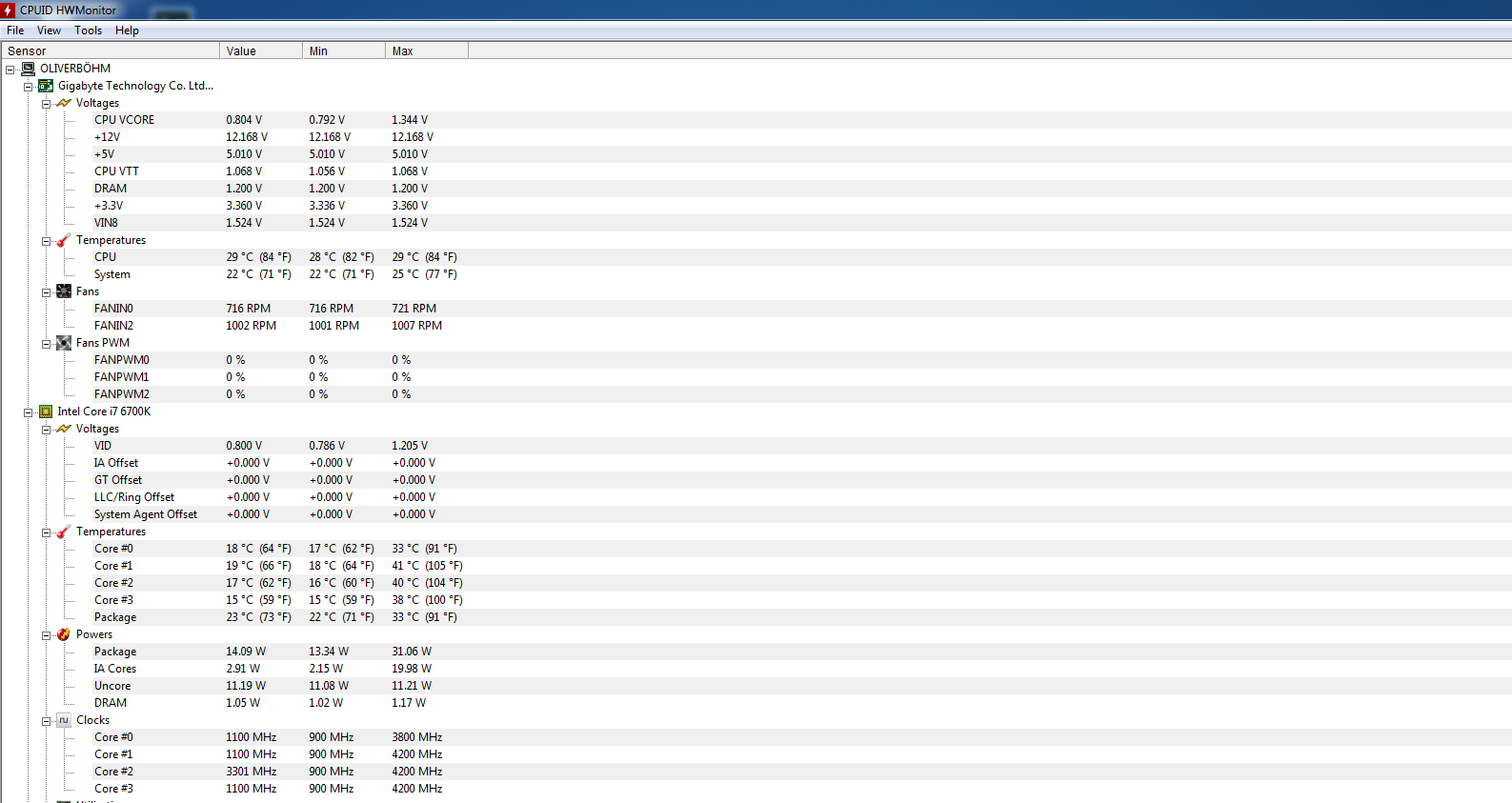Select the OLIVERBÖHM tree label
Image resolution: width=1512 pixels, height=803 pixels.
coord(75,69)
